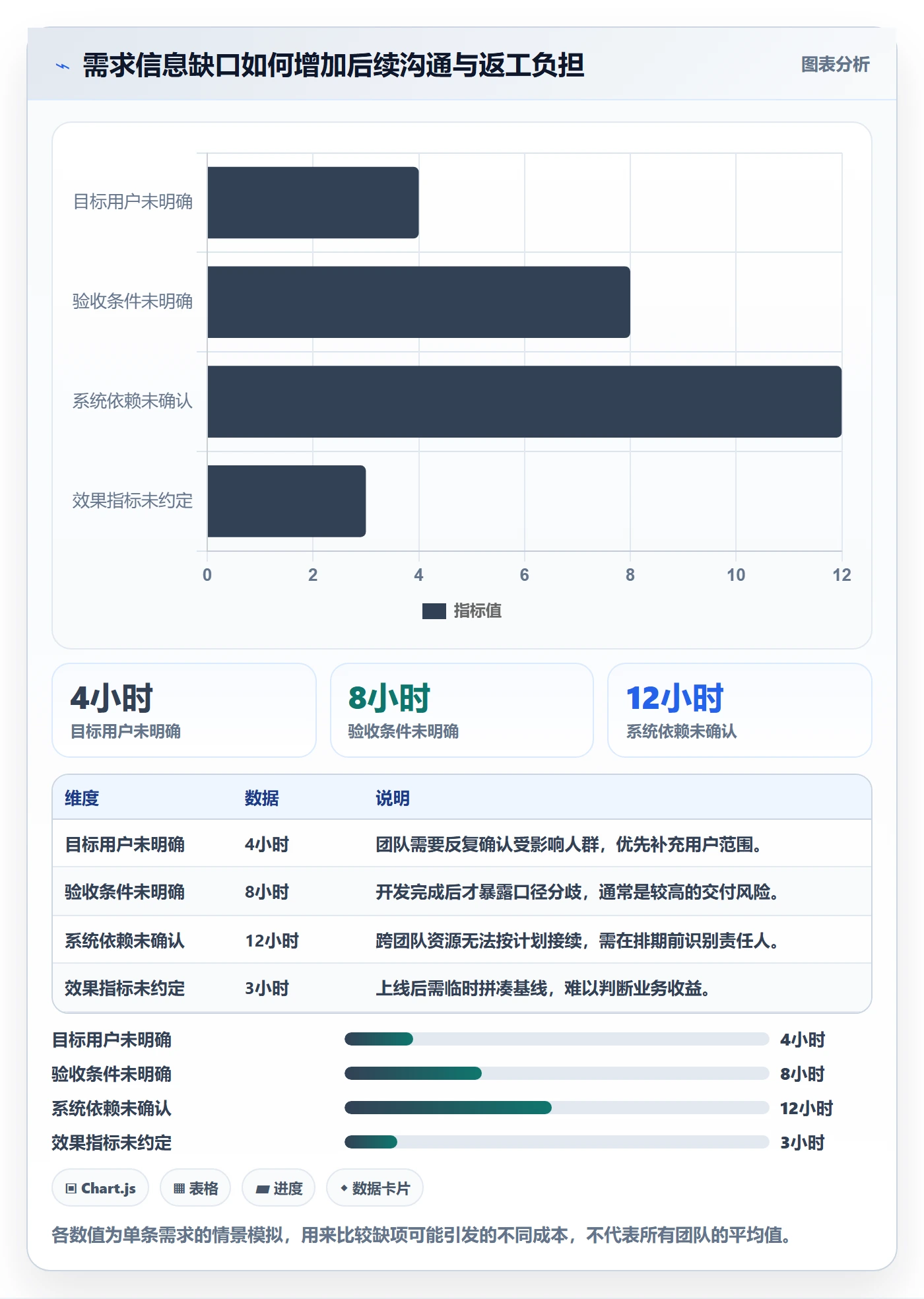Click chart axis label 目标用户未明确
This screenshot has height=1299, width=924.
coord(133,202)
